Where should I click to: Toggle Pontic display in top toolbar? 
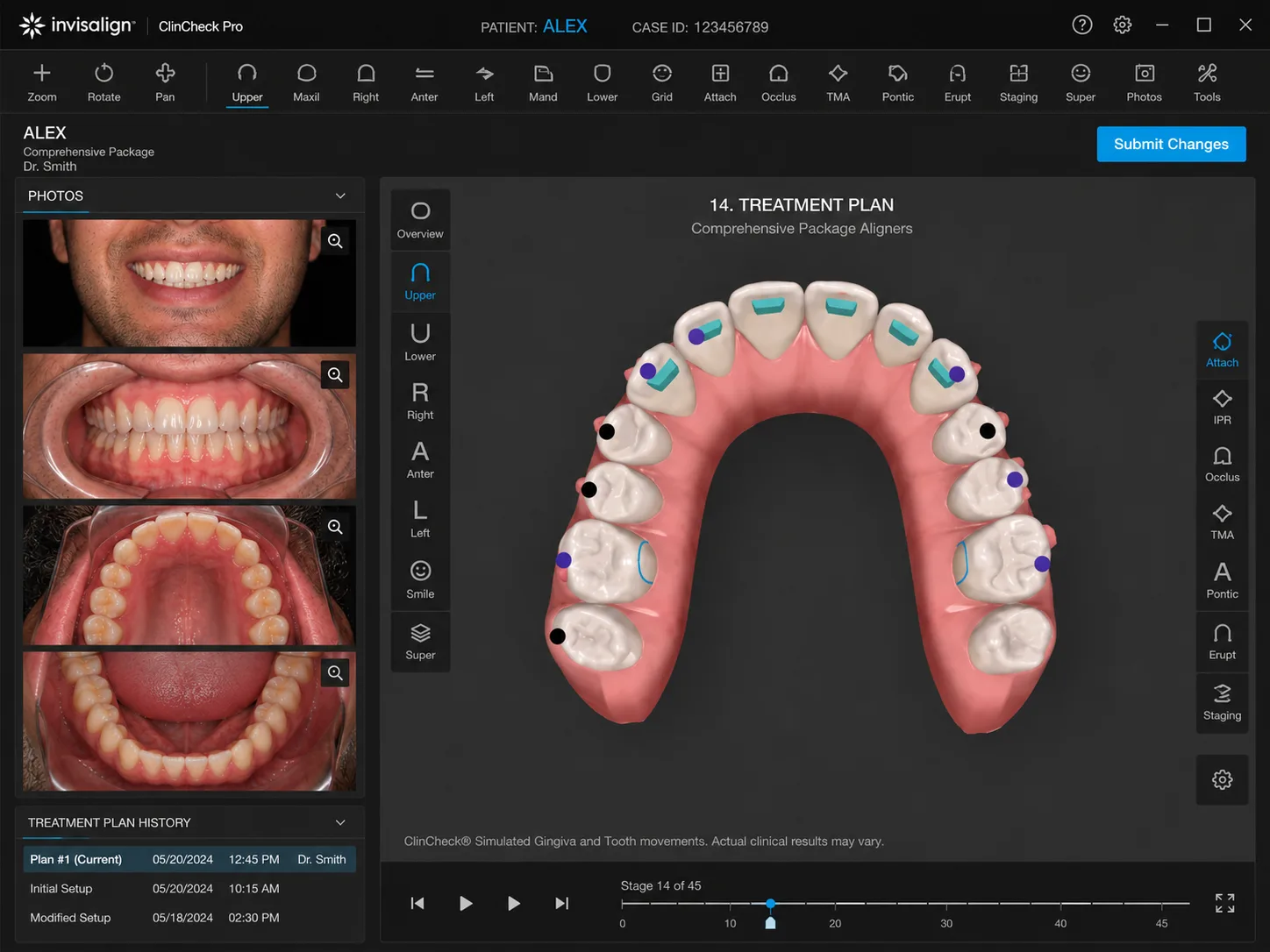[x=898, y=82]
